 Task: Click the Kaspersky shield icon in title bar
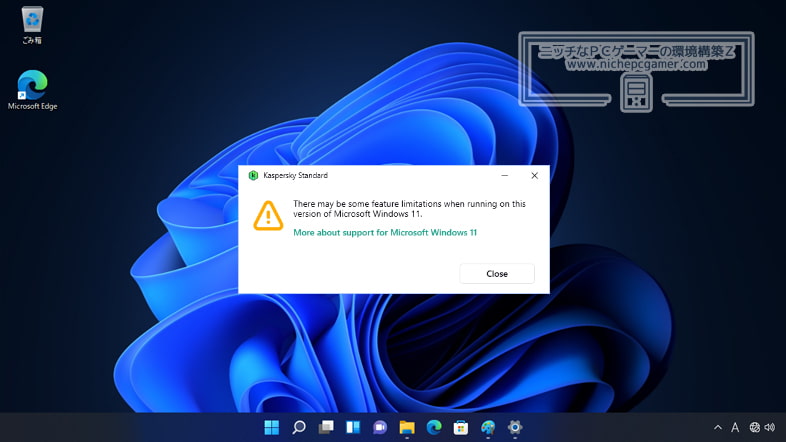[254, 175]
